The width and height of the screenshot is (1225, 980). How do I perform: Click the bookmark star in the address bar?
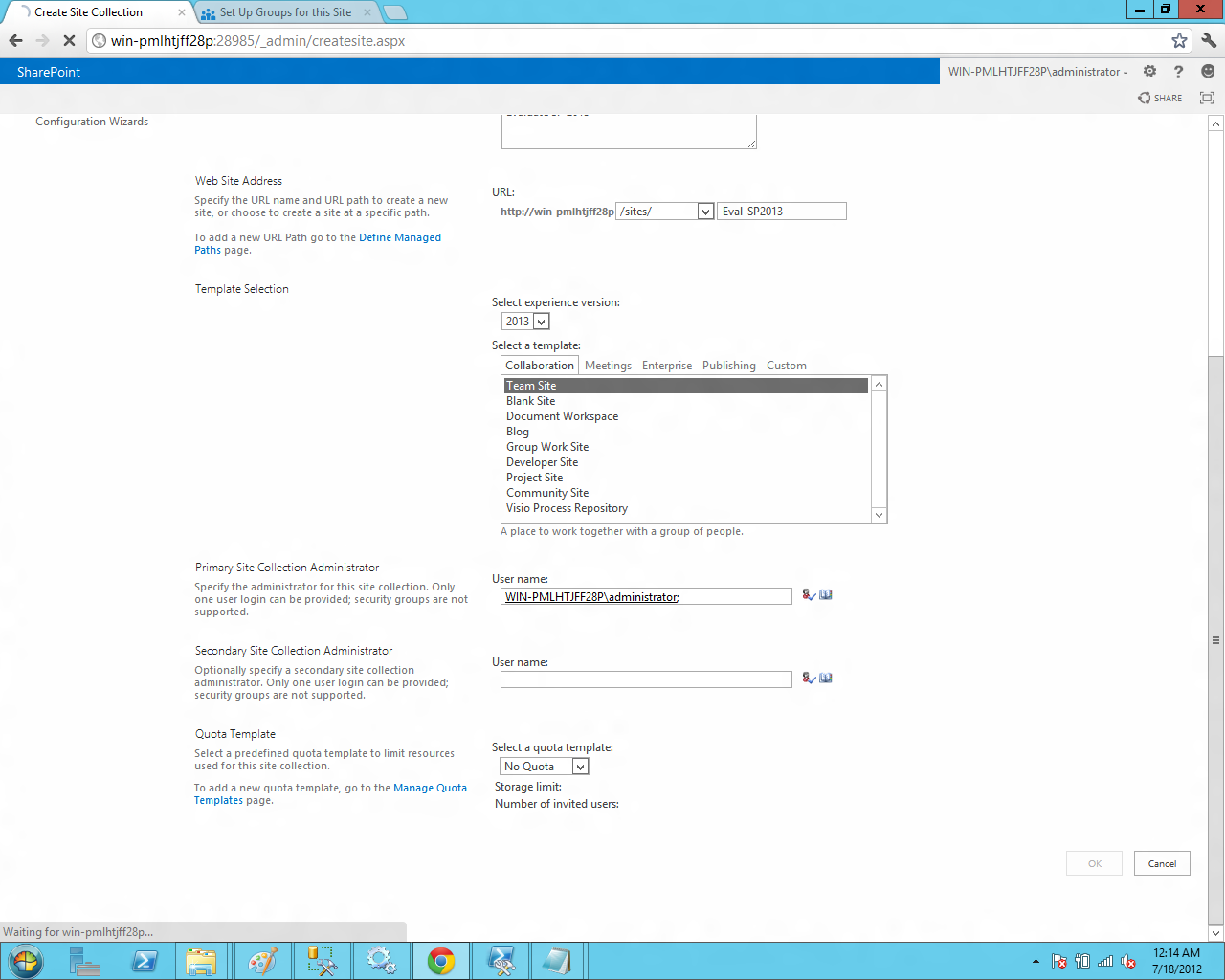[1179, 41]
